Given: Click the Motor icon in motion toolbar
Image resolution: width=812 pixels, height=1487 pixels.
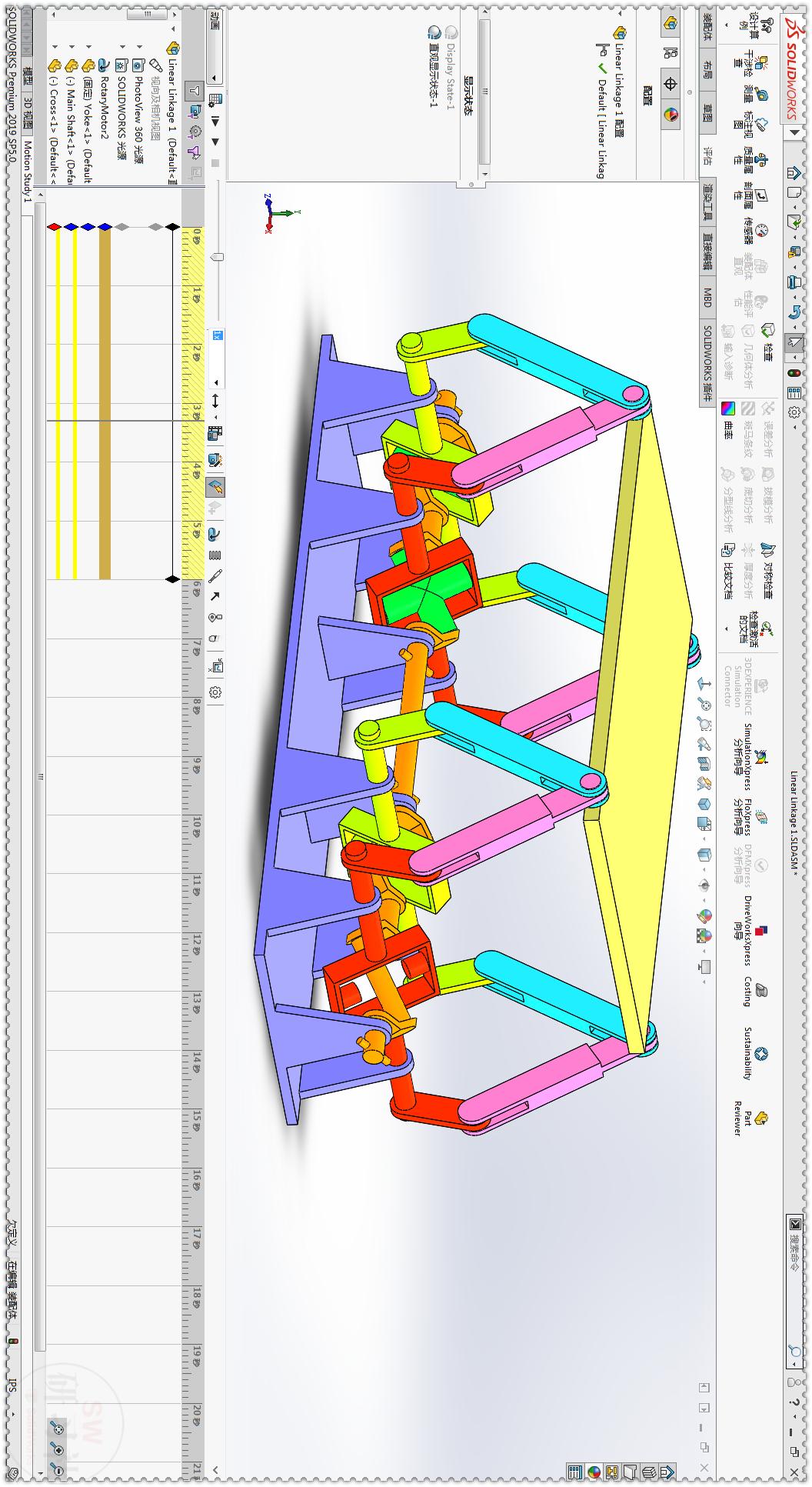Looking at the screenshot, I should (215, 532).
